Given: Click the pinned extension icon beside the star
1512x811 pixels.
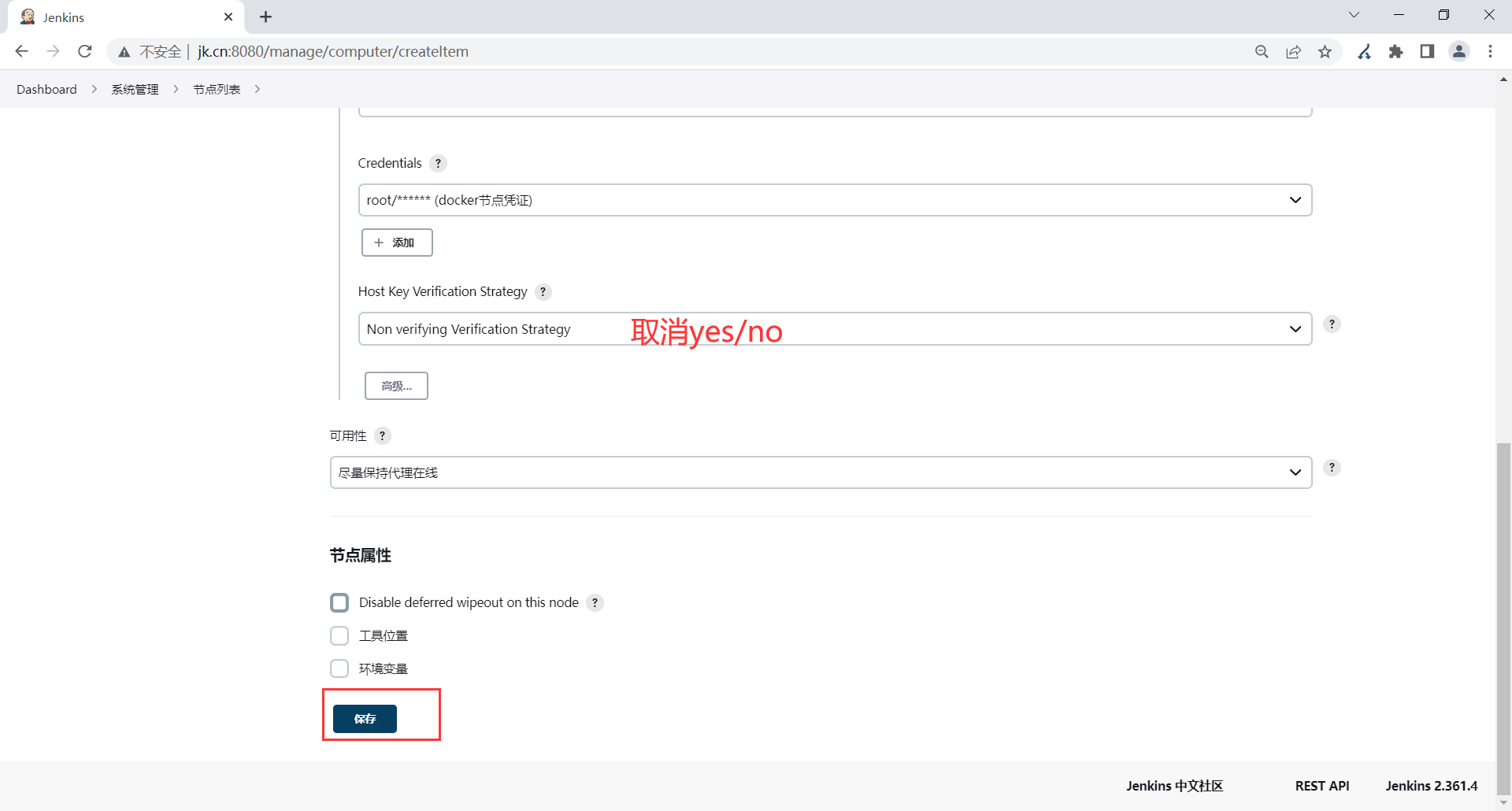Looking at the screenshot, I should pyautogui.click(x=1364, y=51).
